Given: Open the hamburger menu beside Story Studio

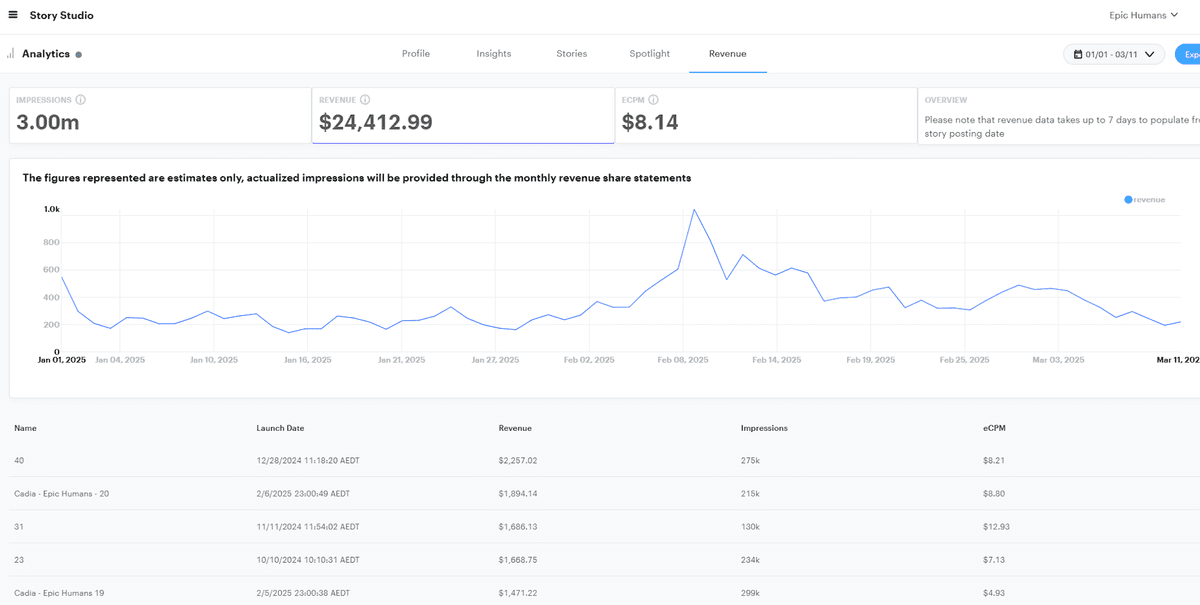Looking at the screenshot, I should (13, 15).
